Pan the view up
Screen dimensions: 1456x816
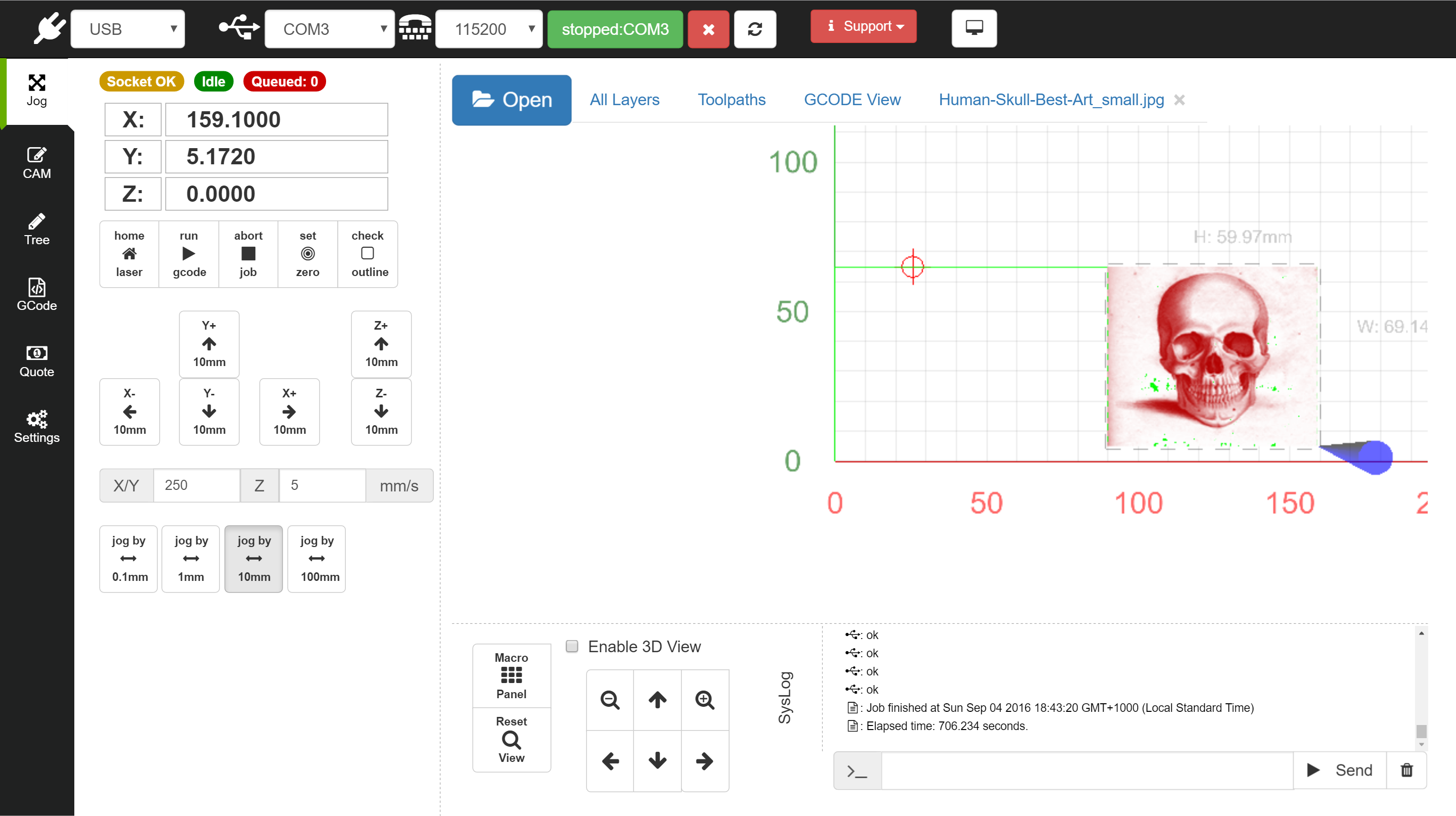(x=657, y=700)
